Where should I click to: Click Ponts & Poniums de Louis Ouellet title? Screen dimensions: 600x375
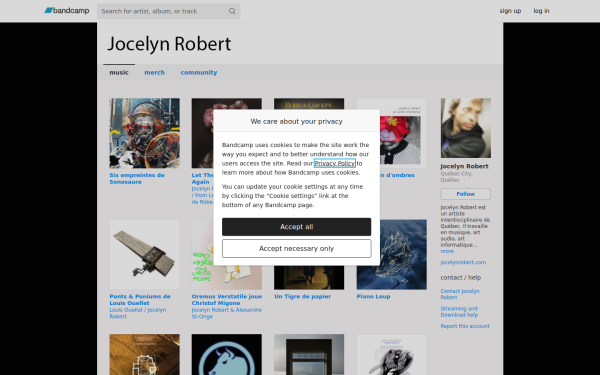[140, 300]
